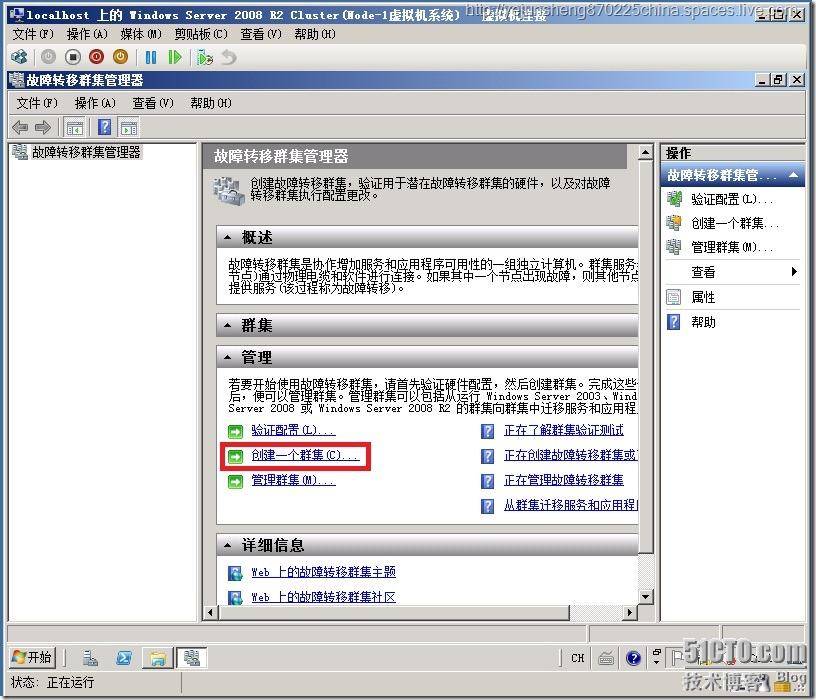The image size is (816, 700).
Task: Click the horizontal scrollbar left arrow
Action: click(210, 613)
